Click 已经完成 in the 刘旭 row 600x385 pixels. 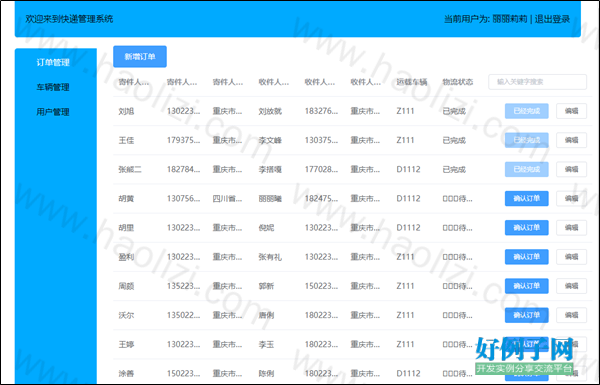[x=527, y=111]
